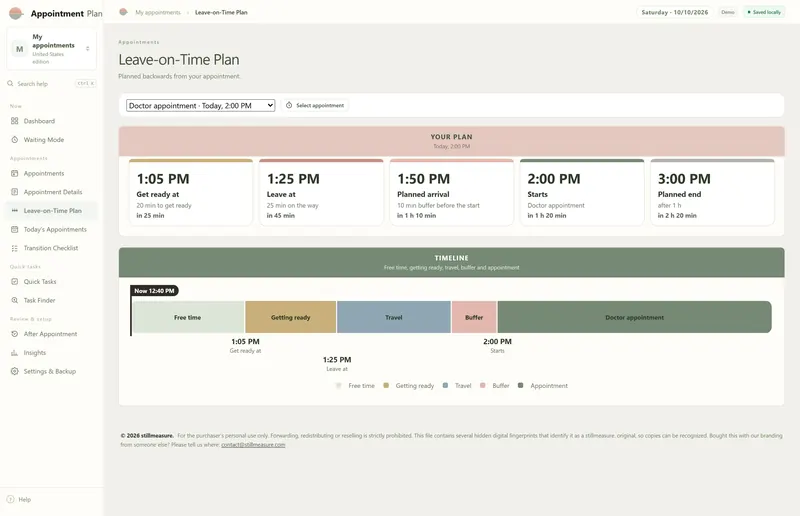Click the Free time timeline segment
Viewport: 800px width, 516px height.
pos(188,317)
